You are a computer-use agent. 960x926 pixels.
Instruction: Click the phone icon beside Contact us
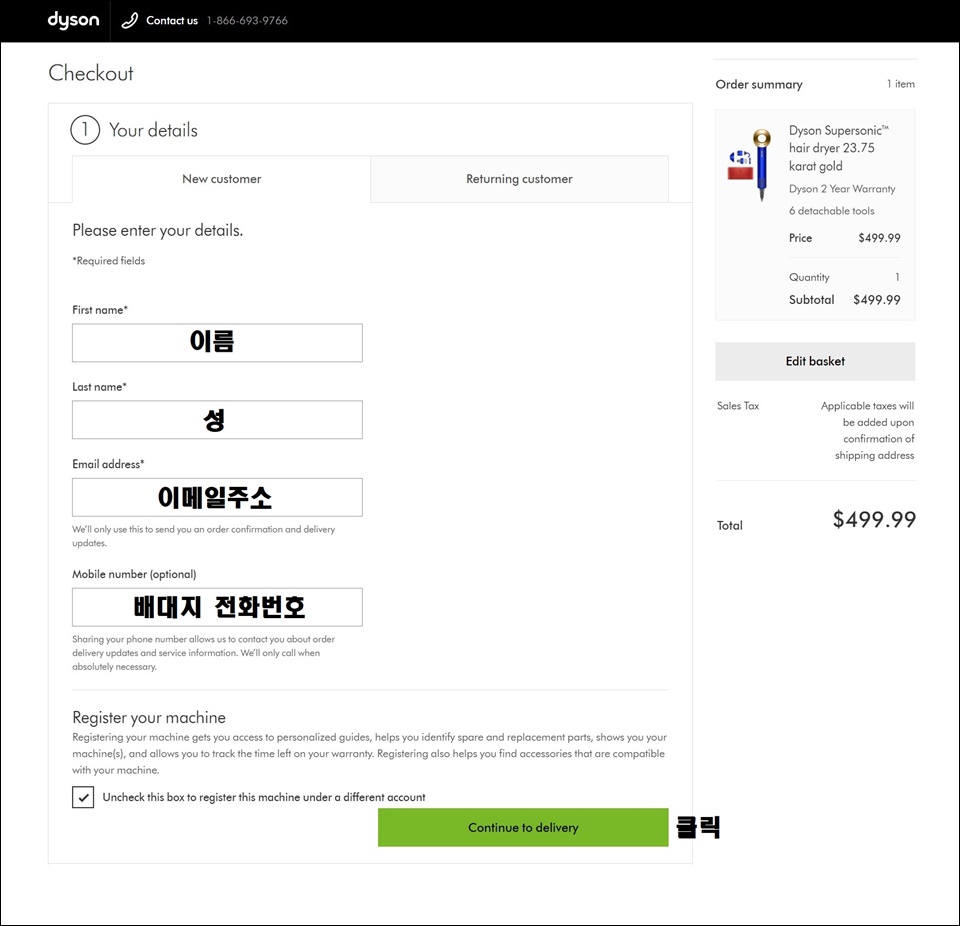pyautogui.click(x=129, y=21)
